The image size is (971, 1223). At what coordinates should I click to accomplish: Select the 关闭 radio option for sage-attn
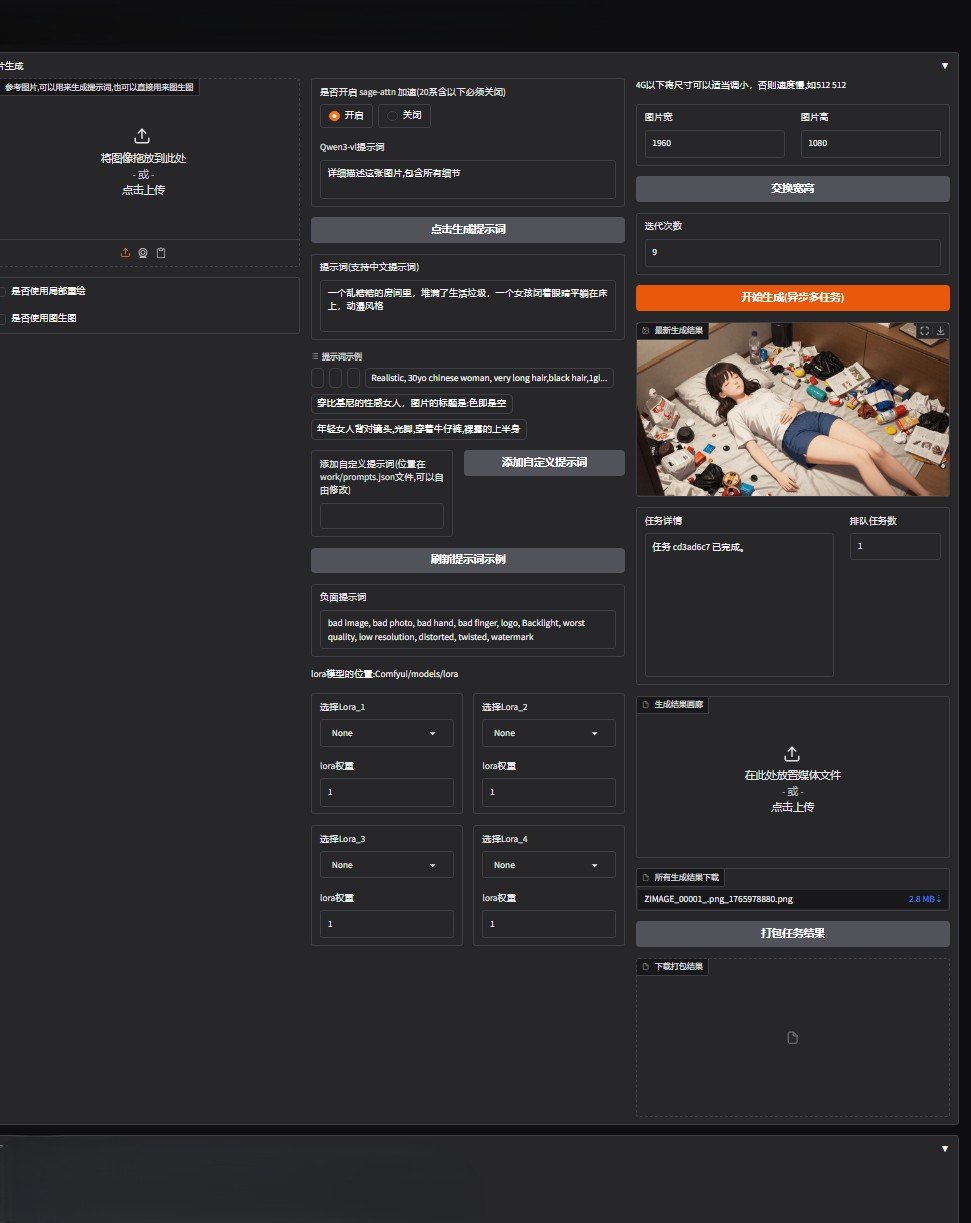coord(404,115)
